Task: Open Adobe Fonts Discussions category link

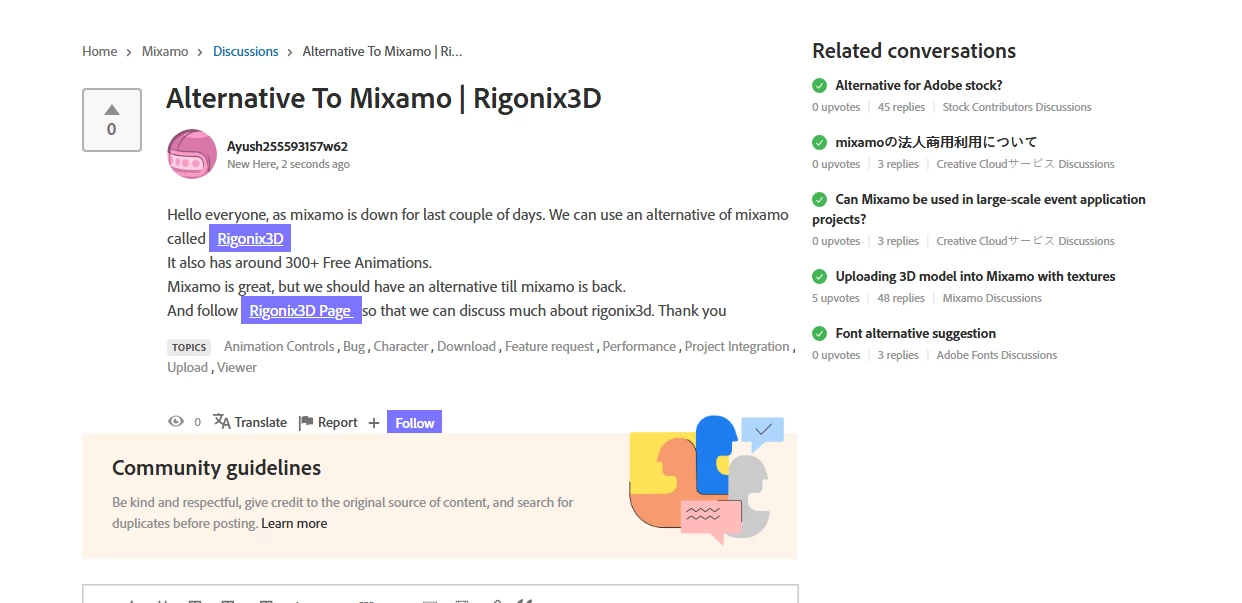Action: 997,355
